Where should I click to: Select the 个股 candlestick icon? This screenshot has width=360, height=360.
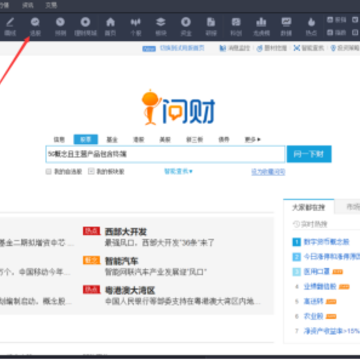(x=135, y=27)
